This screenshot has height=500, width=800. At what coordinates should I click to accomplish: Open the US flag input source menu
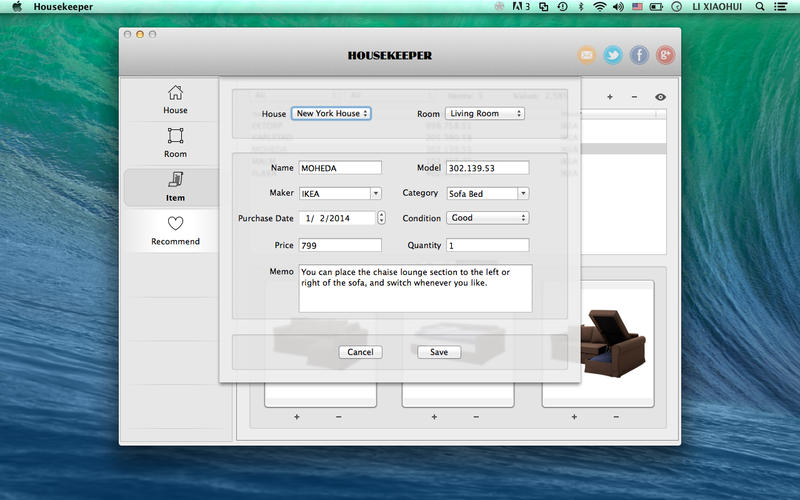tap(637, 7)
